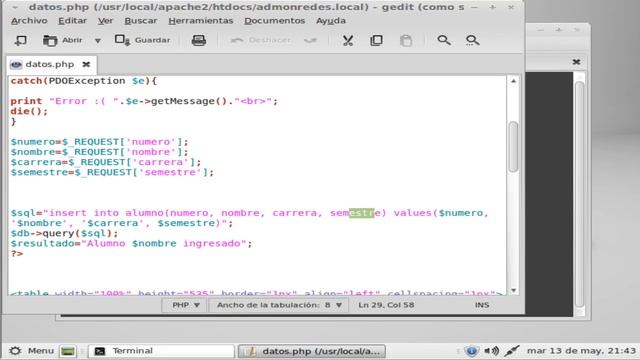Click the show desktop icon in taskbar
The height and width of the screenshot is (360, 640).
click(68, 351)
